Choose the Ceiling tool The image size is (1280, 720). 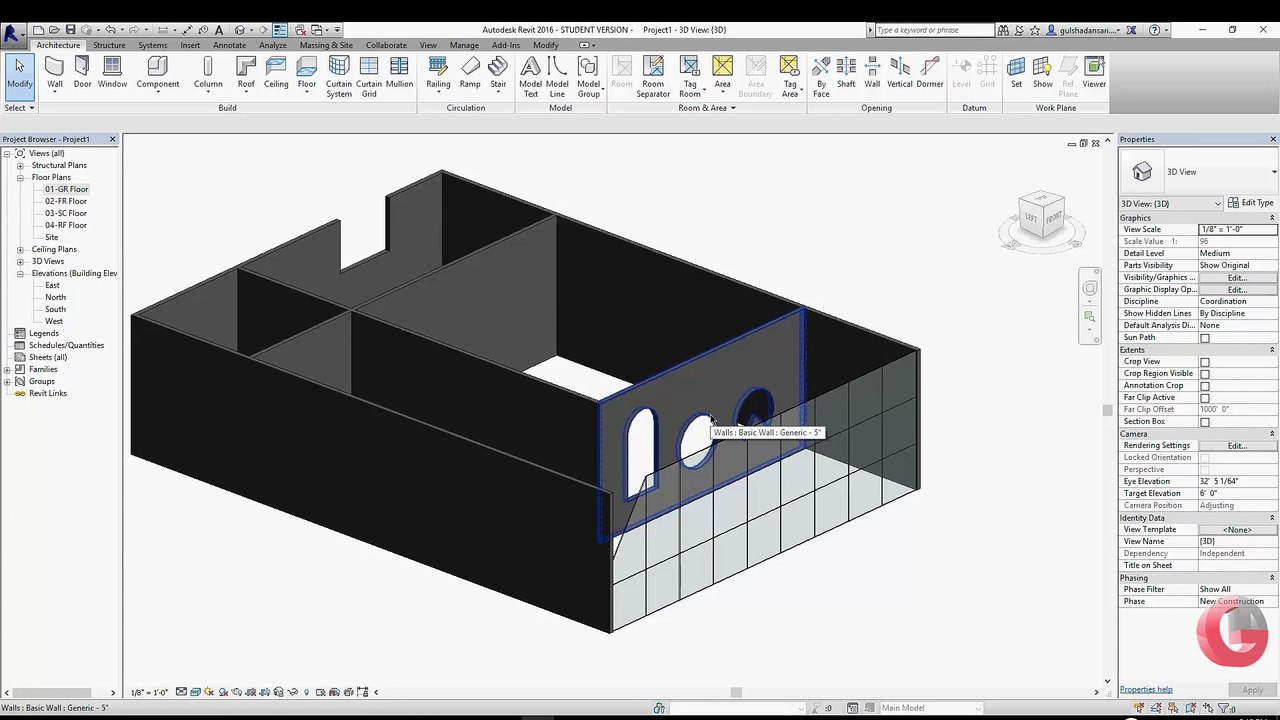point(276,72)
